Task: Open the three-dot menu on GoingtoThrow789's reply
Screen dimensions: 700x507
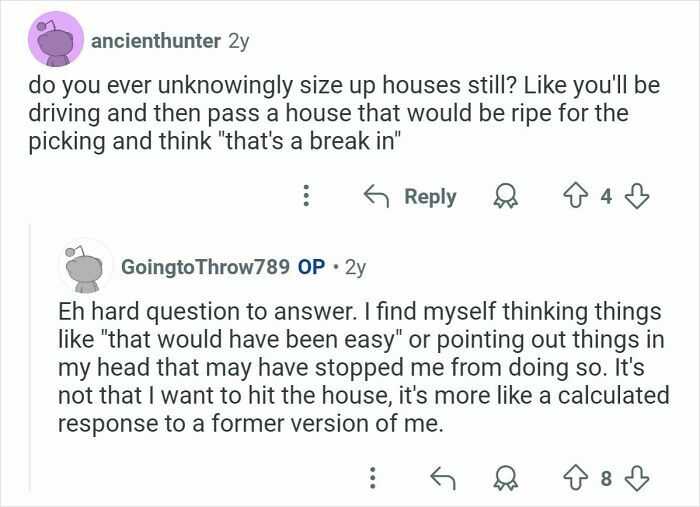Action: [374, 478]
